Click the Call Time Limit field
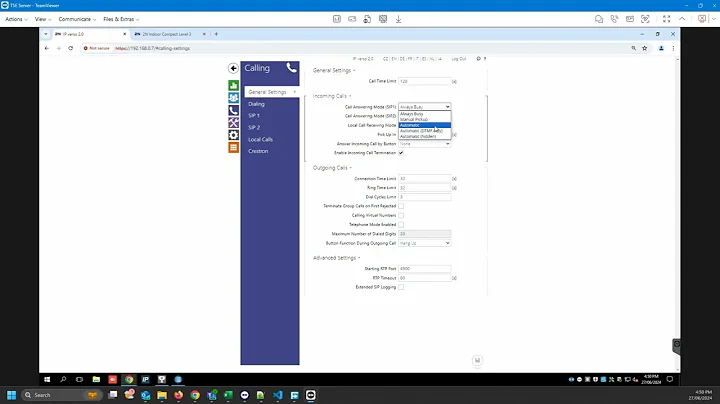This screenshot has width=720, height=404. [x=424, y=81]
